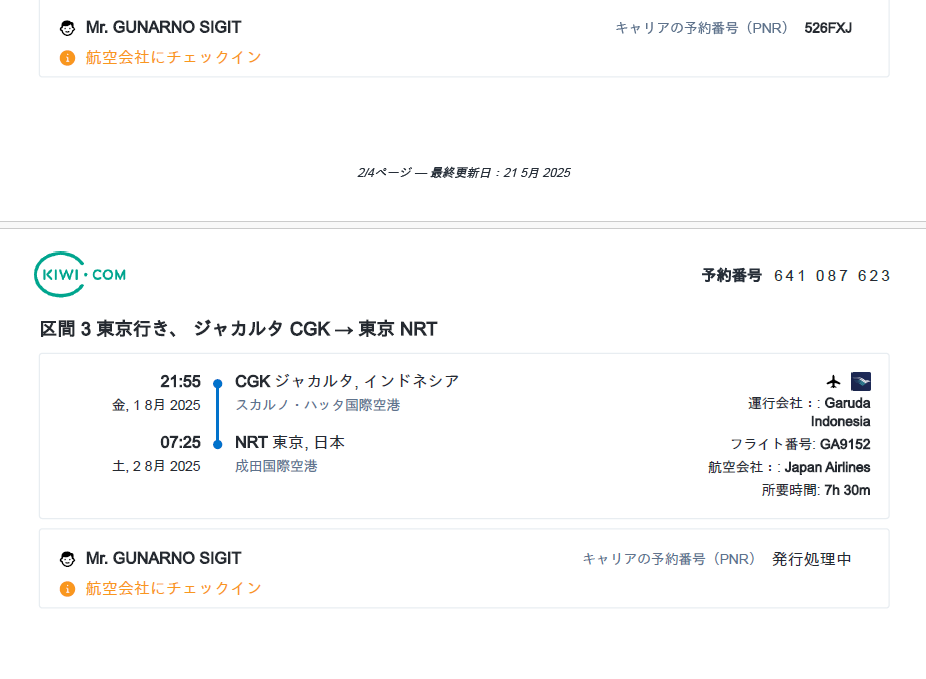Click the booking number 641 087 623
This screenshot has width=926, height=679.
[831, 276]
